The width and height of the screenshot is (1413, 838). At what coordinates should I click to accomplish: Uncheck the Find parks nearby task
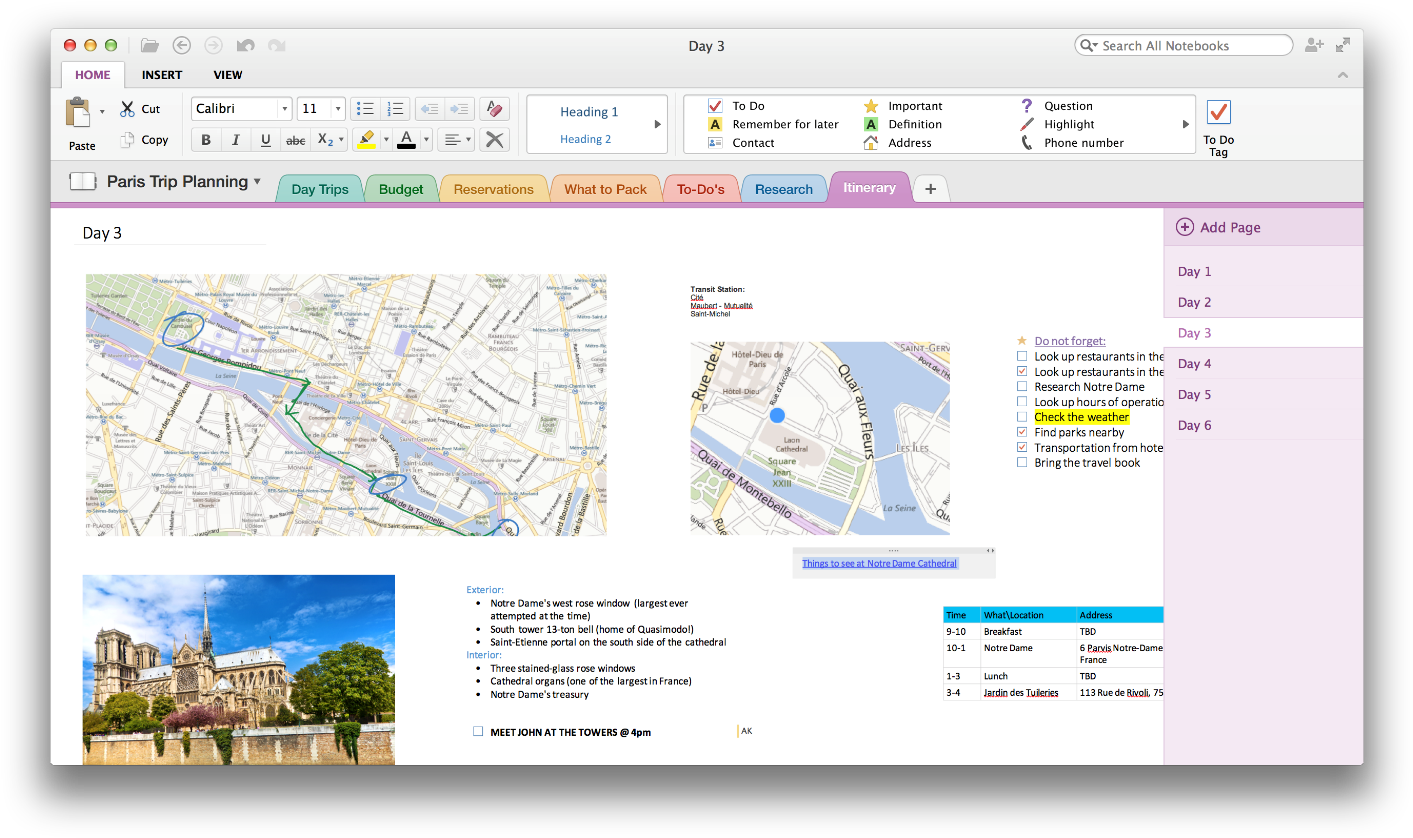point(1021,432)
